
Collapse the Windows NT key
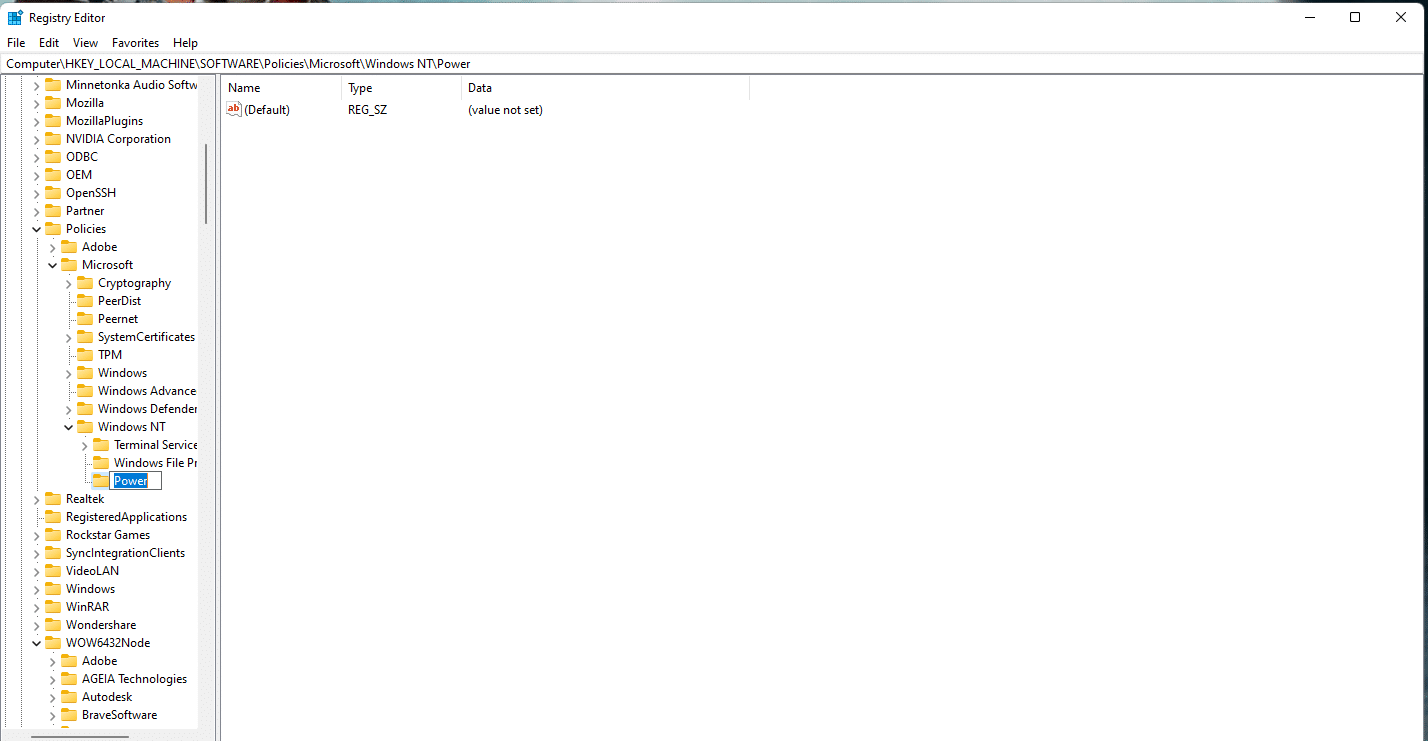69,427
